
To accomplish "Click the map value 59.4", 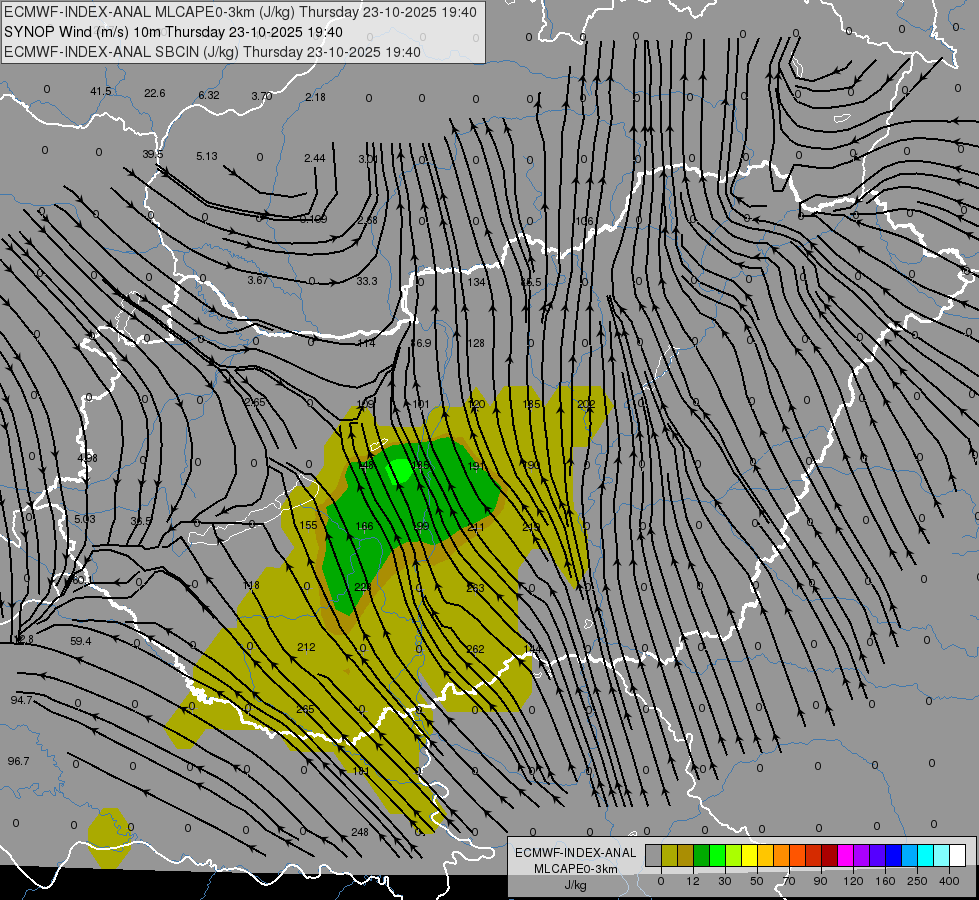I will [81, 641].
